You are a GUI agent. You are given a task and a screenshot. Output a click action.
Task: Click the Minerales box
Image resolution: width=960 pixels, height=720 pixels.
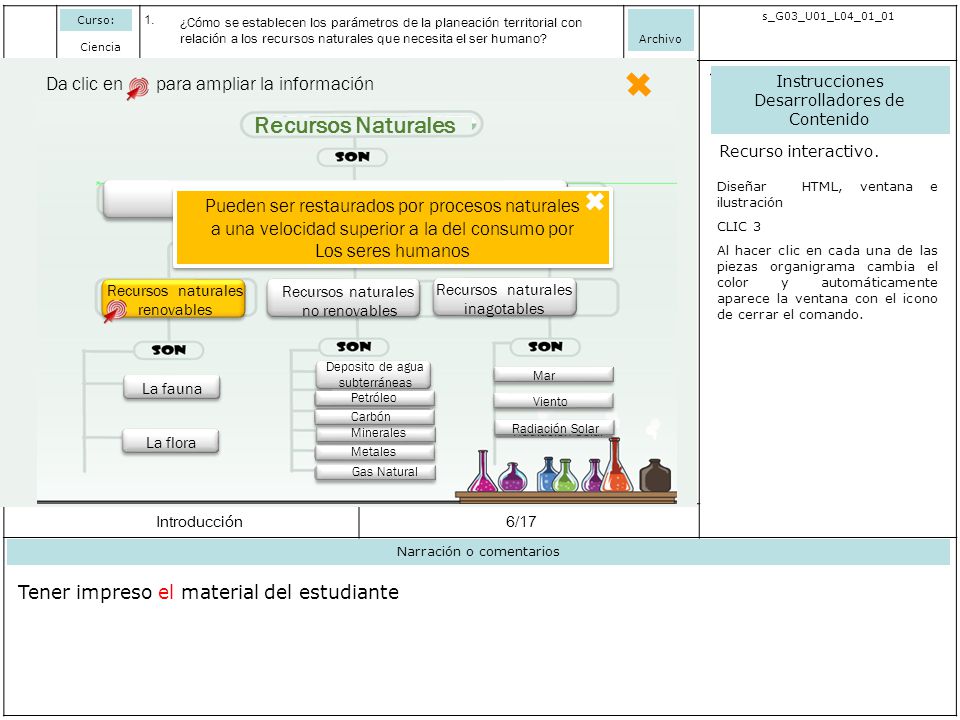pyautogui.click(x=375, y=433)
